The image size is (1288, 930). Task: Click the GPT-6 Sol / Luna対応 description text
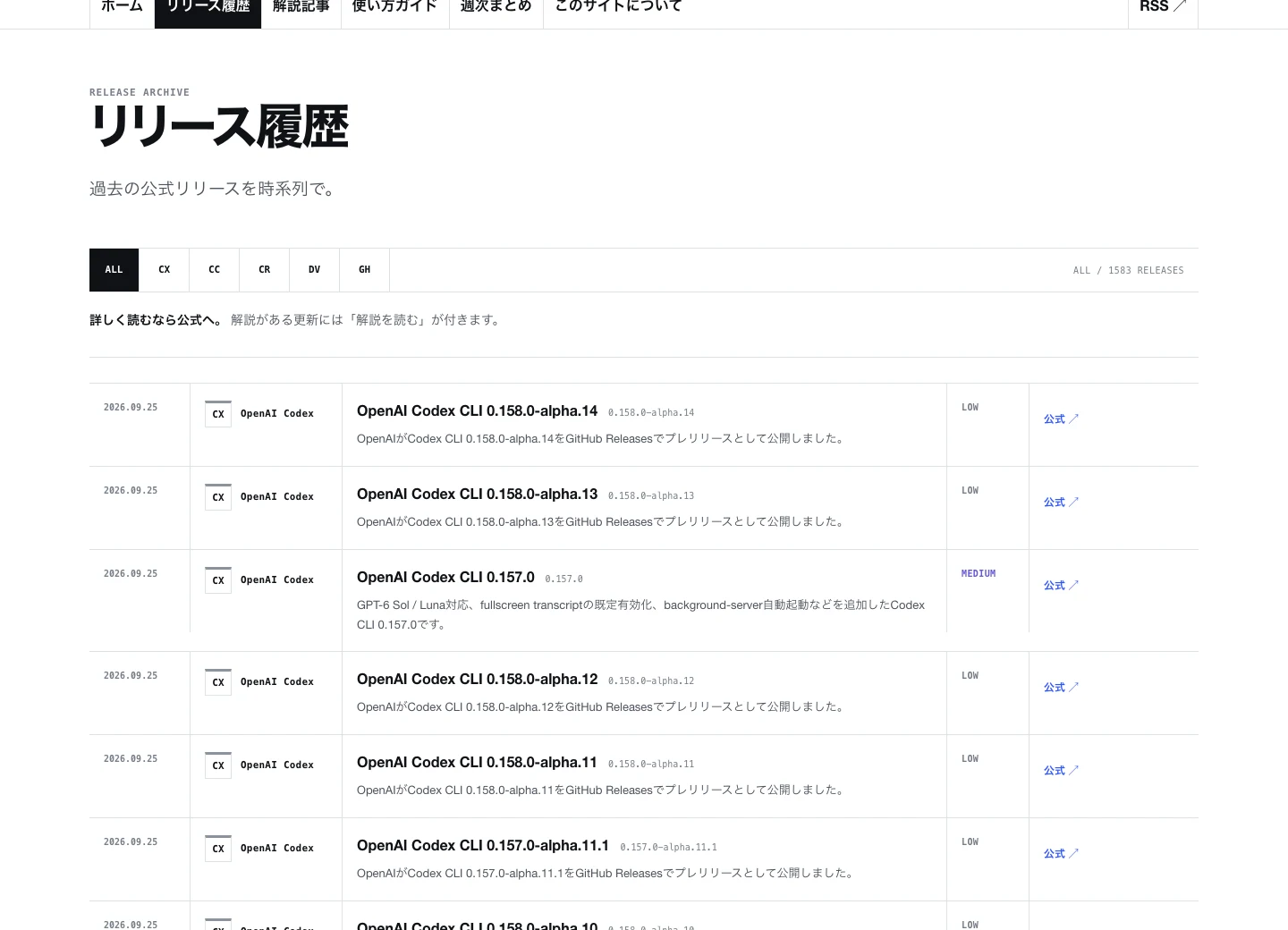tap(640, 614)
